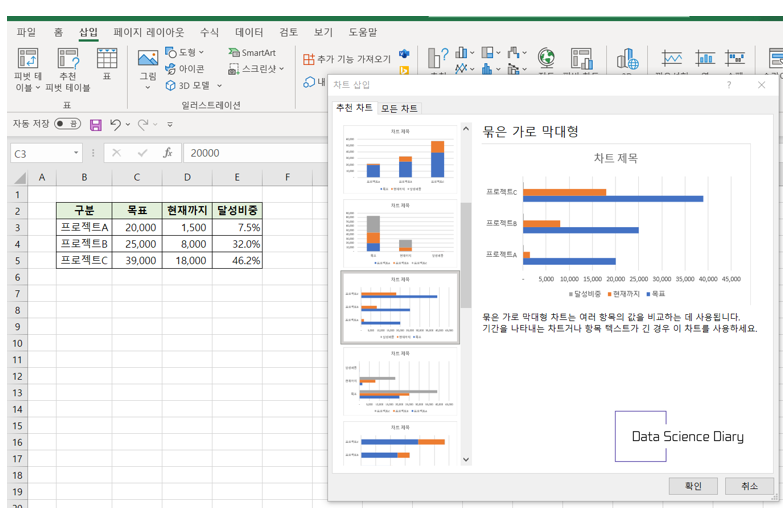Viewport: 783px width, 508px height.
Task: Select the clustered bar chart thumbnail
Action: (400, 308)
